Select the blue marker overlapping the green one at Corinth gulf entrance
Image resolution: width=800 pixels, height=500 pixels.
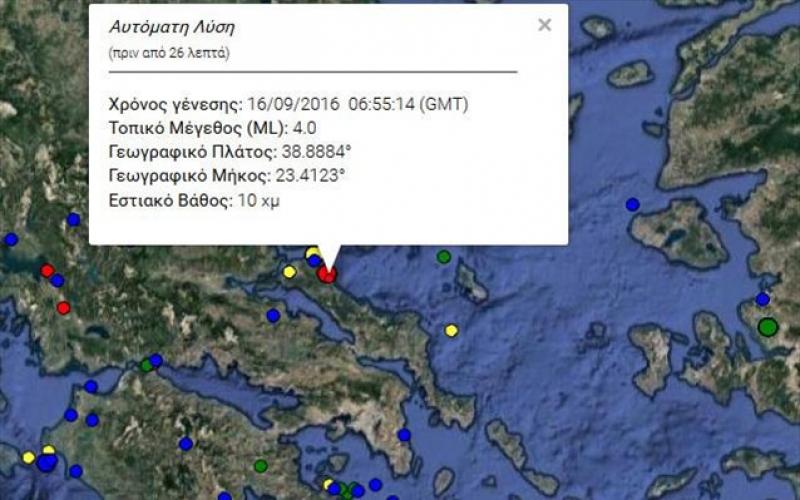pyautogui.click(x=156, y=361)
